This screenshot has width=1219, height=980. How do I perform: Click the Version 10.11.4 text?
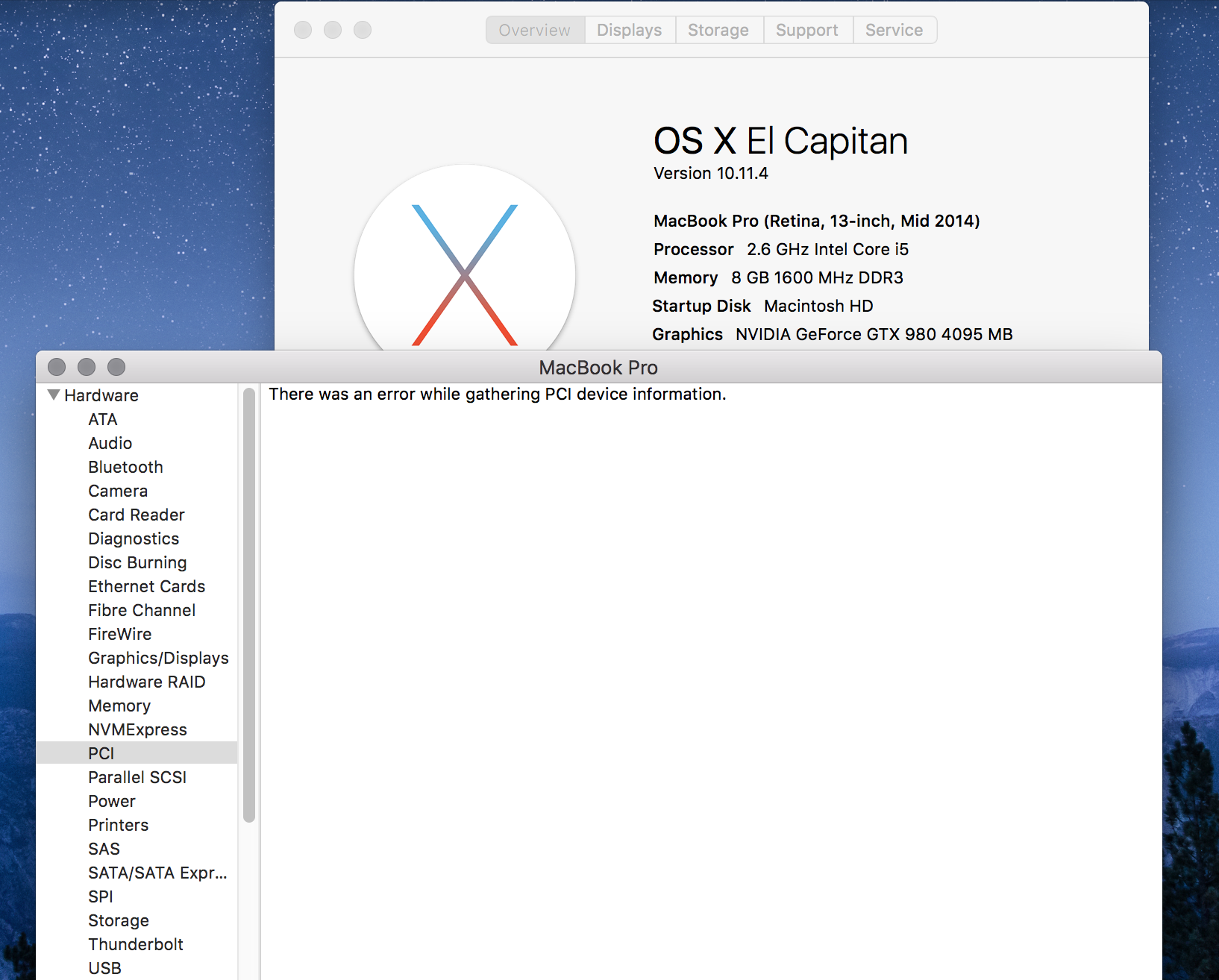click(x=711, y=173)
